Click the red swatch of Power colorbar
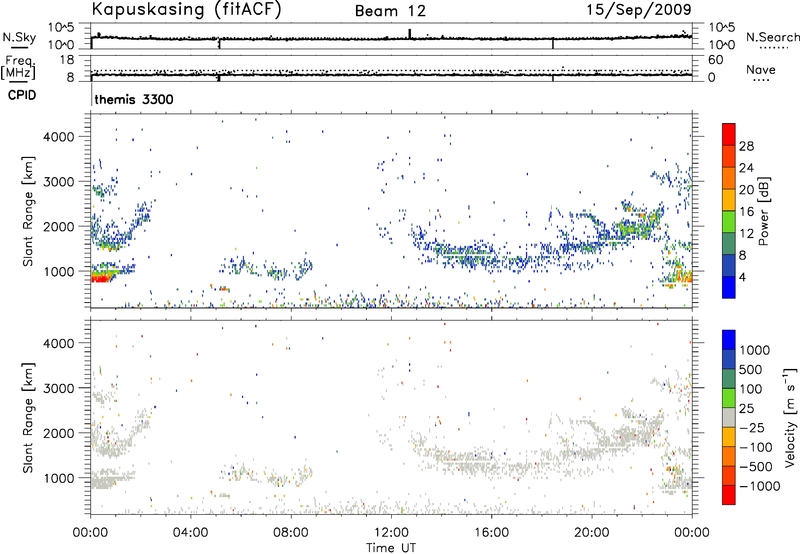 pyautogui.click(x=729, y=134)
